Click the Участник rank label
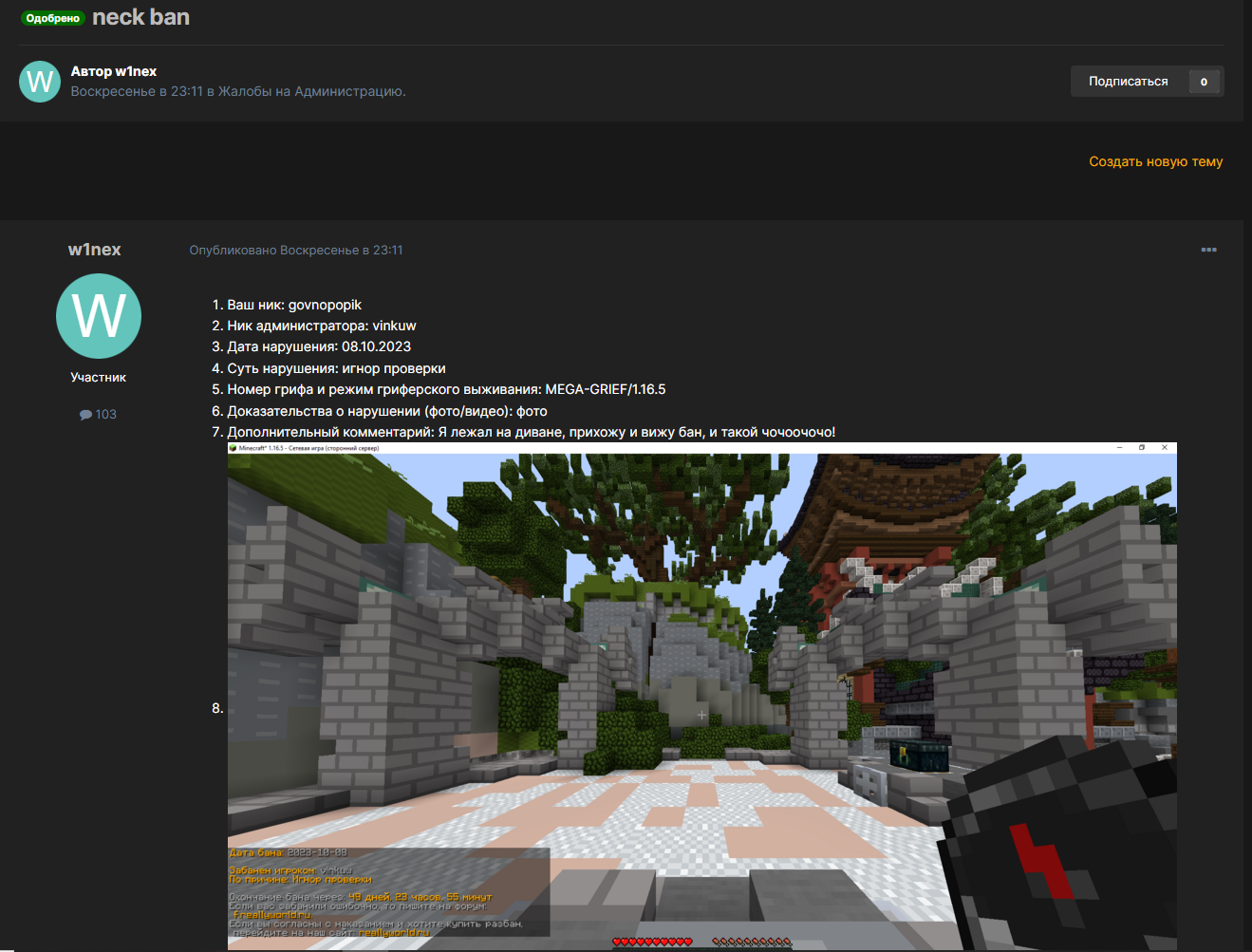 (x=99, y=378)
